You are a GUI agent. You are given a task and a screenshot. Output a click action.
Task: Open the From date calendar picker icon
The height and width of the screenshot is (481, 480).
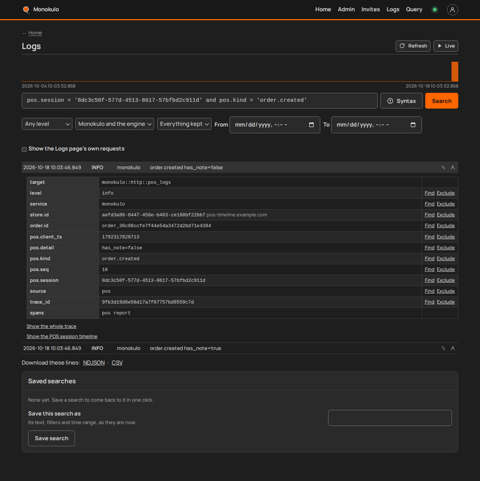[x=311, y=125]
